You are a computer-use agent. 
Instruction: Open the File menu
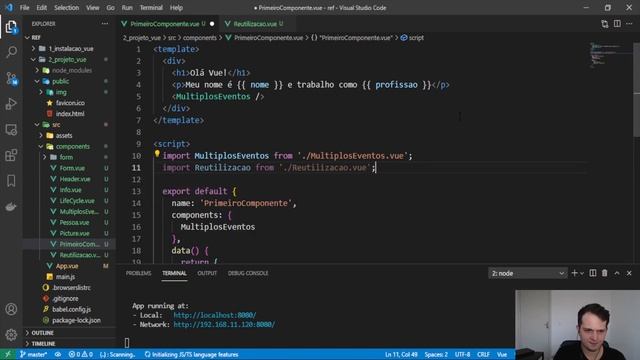24,7
